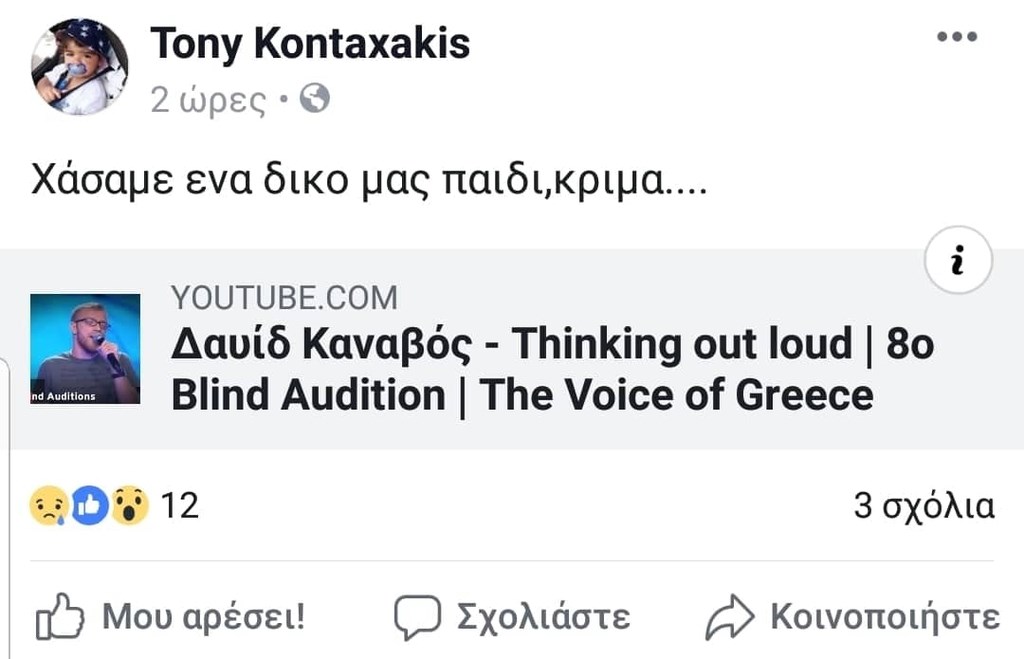Screen dimensions: 1024x659
Task: Click the info "i" icon on link preview
Action: (958, 260)
